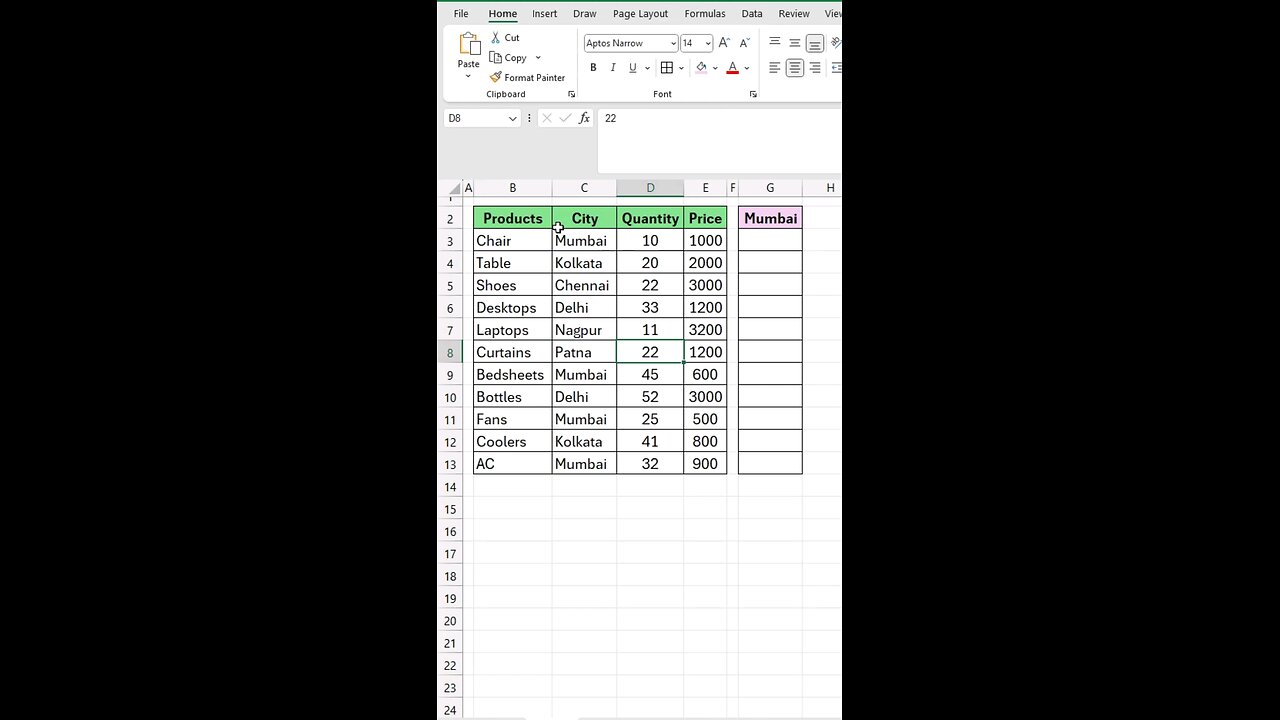1280x720 pixels.
Task: Select the Nagpur cell
Action: (584, 330)
